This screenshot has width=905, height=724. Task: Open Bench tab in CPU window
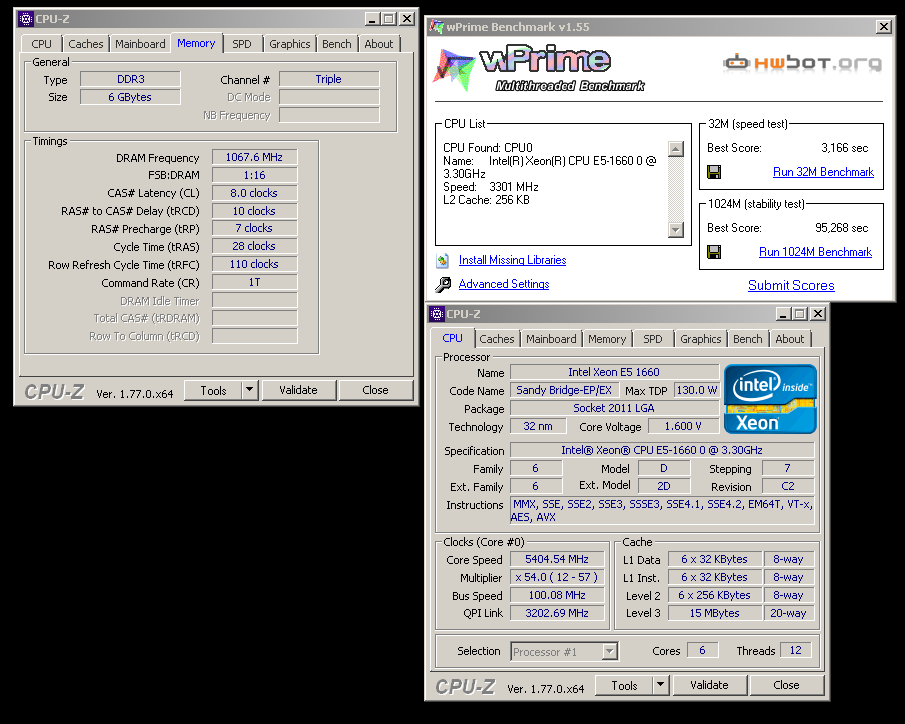747,339
